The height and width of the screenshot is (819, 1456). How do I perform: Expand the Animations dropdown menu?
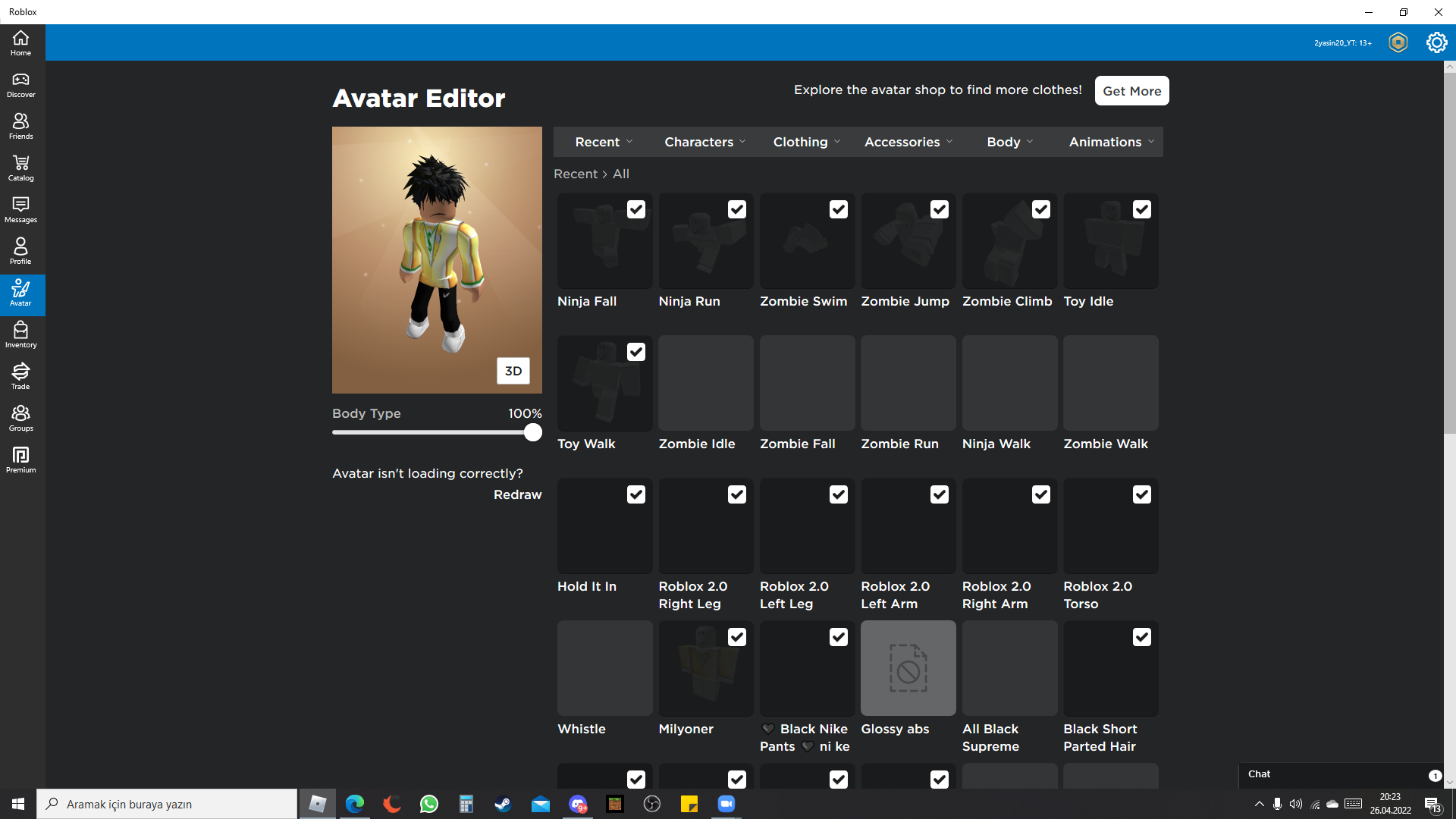(1112, 142)
